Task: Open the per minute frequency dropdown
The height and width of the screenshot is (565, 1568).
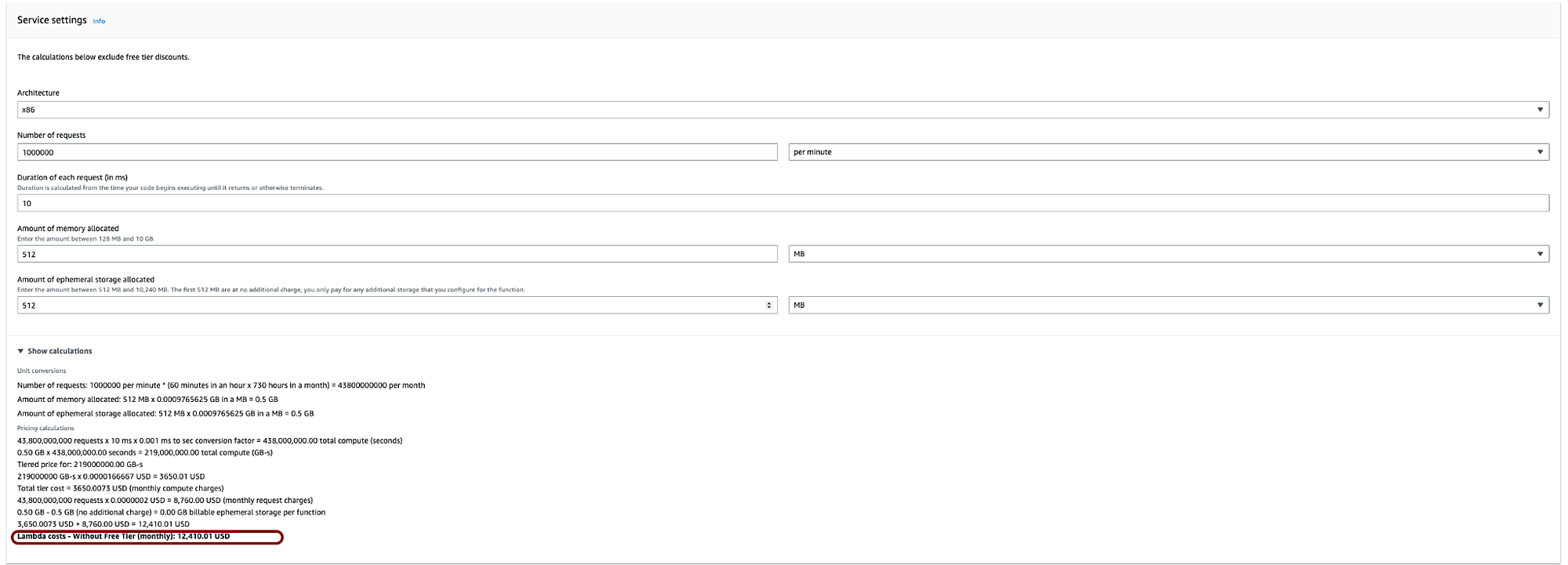Action: tap(1169, 152)
